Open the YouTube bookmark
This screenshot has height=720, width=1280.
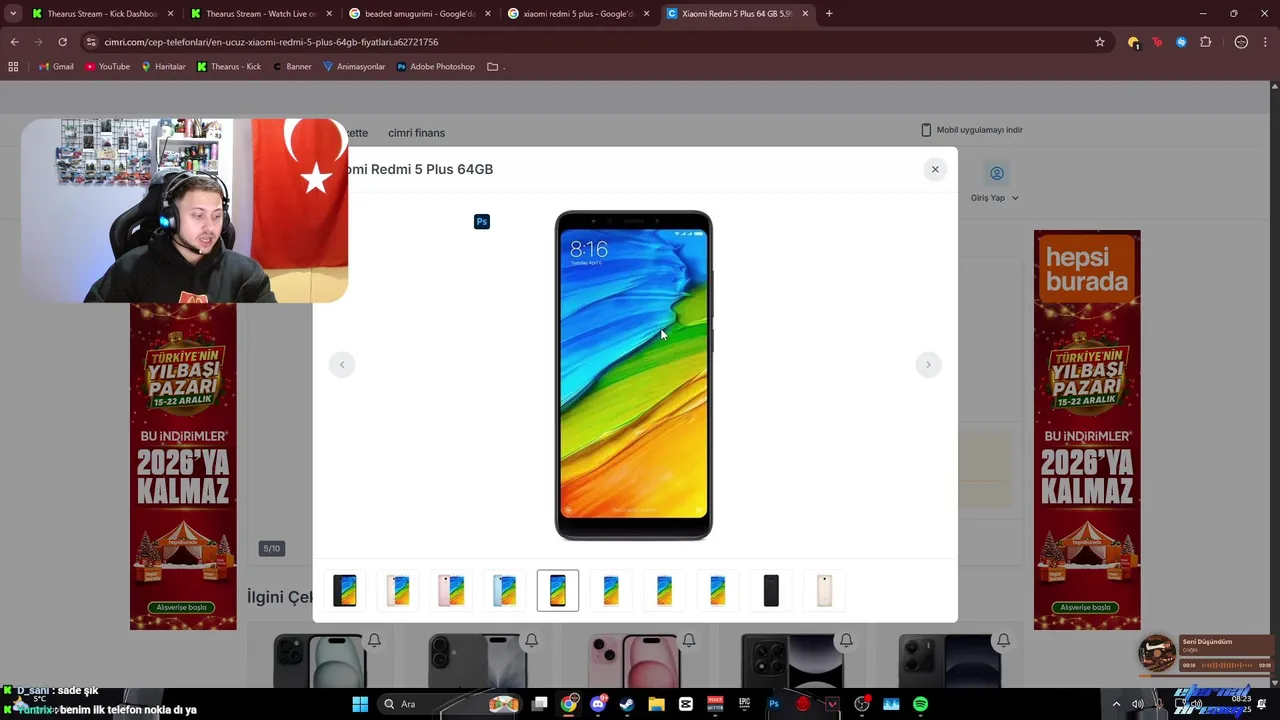pyautogui.click(x=107, y=67)
